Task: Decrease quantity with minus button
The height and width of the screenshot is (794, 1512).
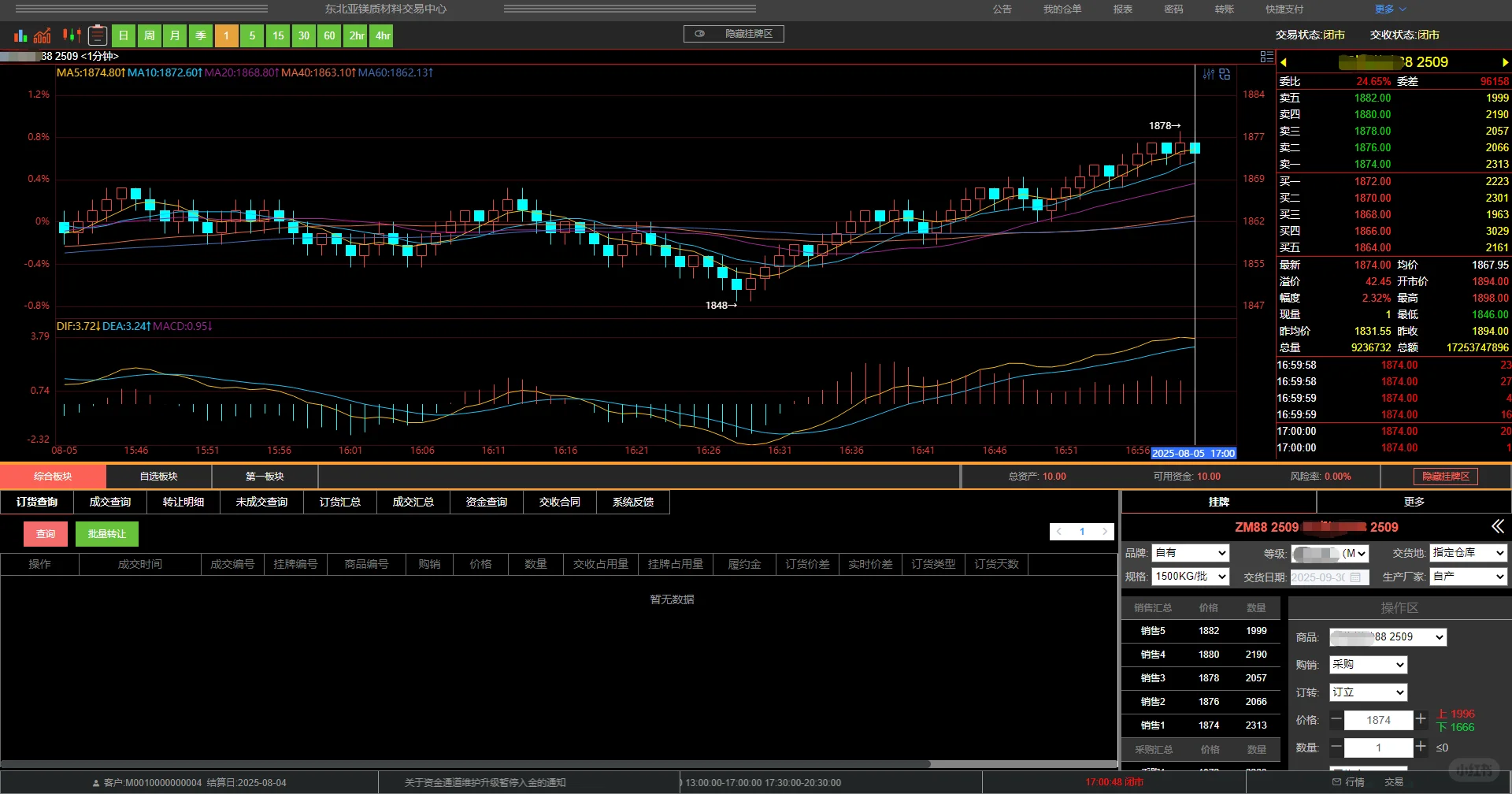Action: point(1336,747)
